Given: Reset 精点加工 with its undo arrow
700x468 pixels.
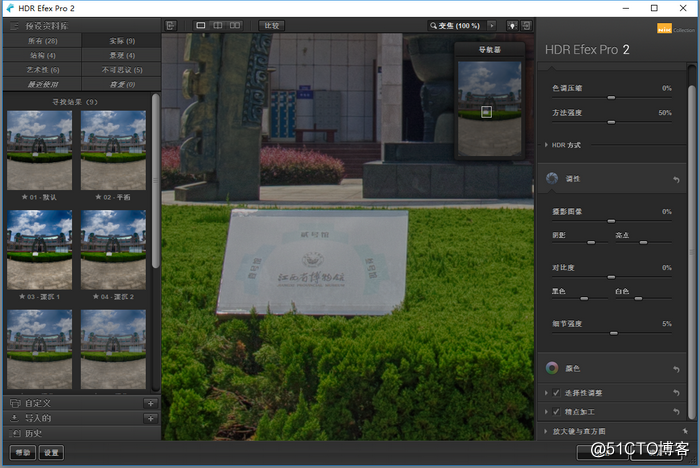Looking at the screenshot, I should click(676, 412).
